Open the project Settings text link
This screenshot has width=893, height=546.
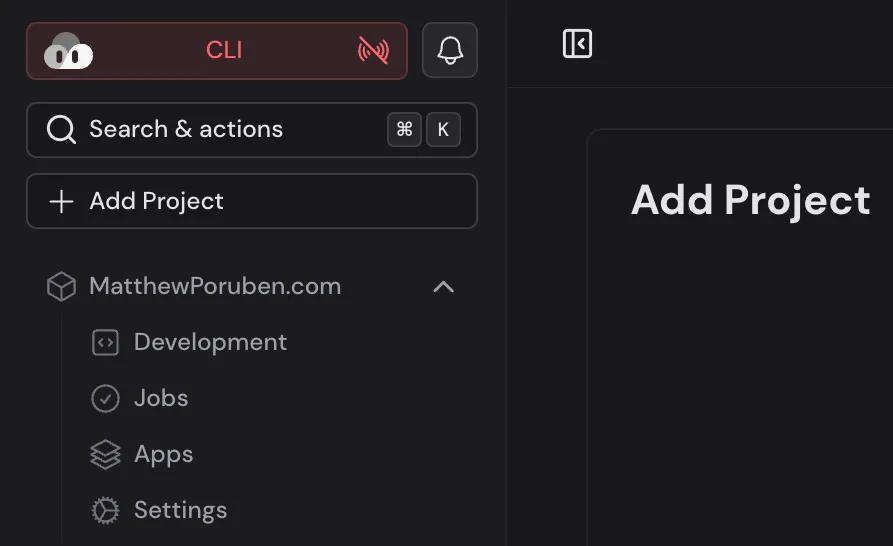pyautogui.click(x=180, y=511)
